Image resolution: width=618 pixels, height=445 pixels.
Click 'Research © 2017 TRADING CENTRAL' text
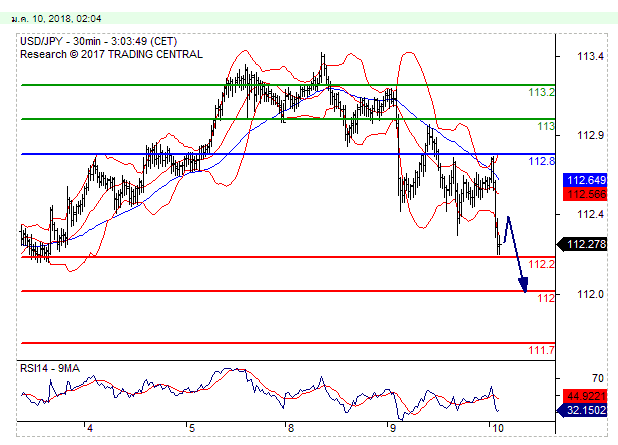tap(111, 54)
